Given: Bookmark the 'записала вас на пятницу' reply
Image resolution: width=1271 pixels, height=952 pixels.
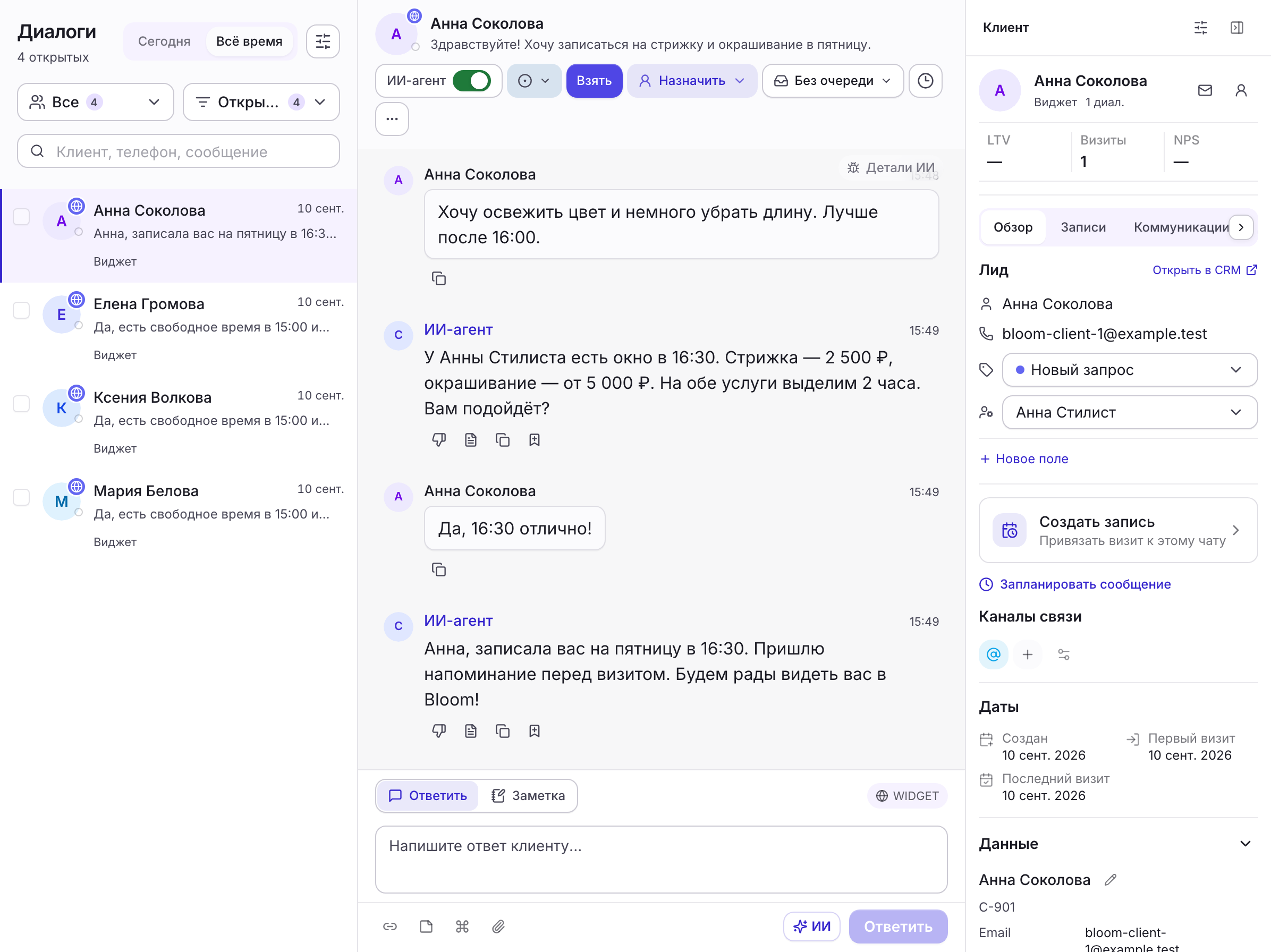Looking at the screenshot, I should click(x=535, y=731).
